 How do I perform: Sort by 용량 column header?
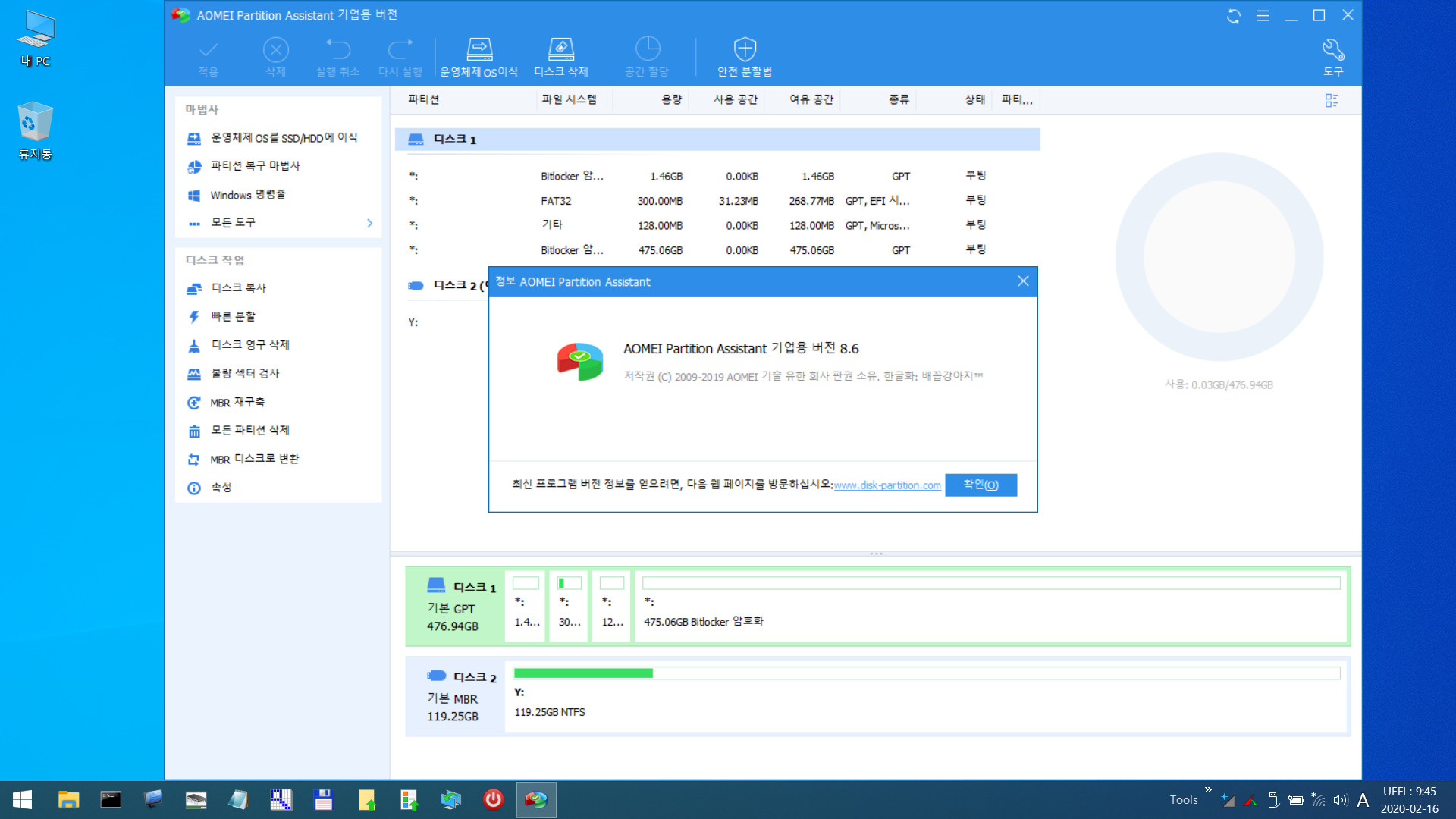point(672,99)
